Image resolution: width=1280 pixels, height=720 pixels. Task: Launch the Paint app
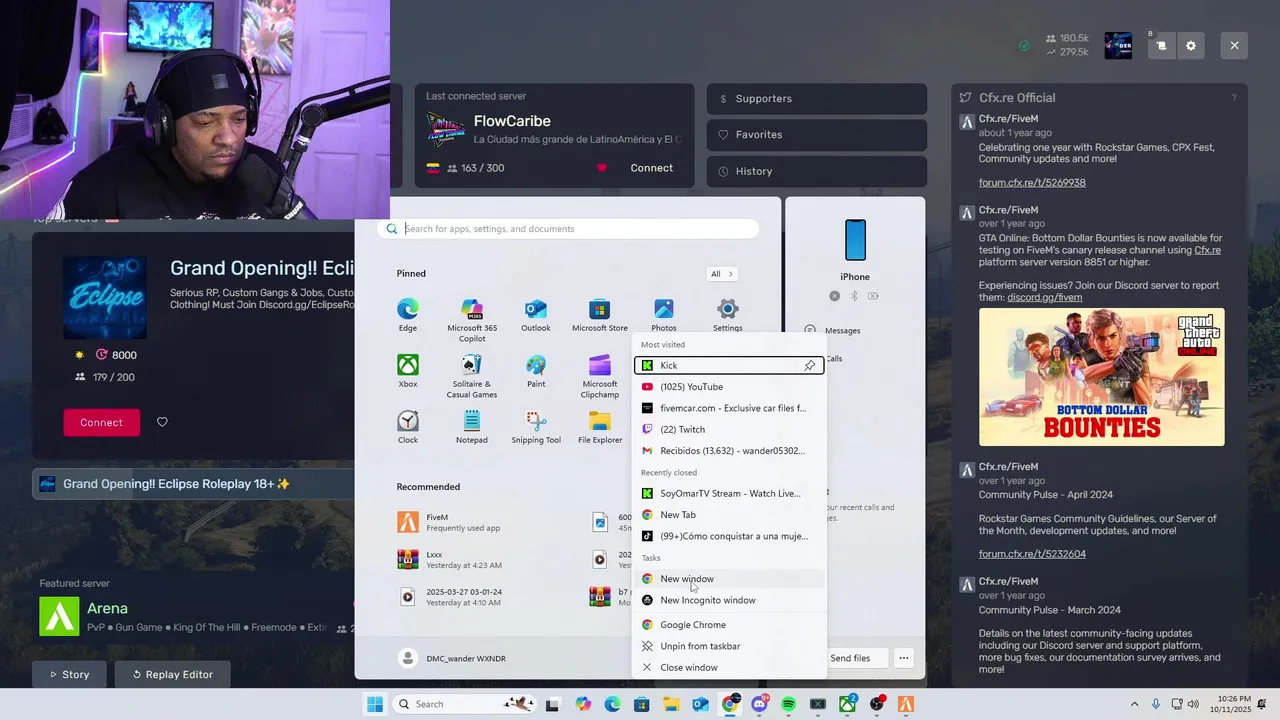tap(536, 371)
